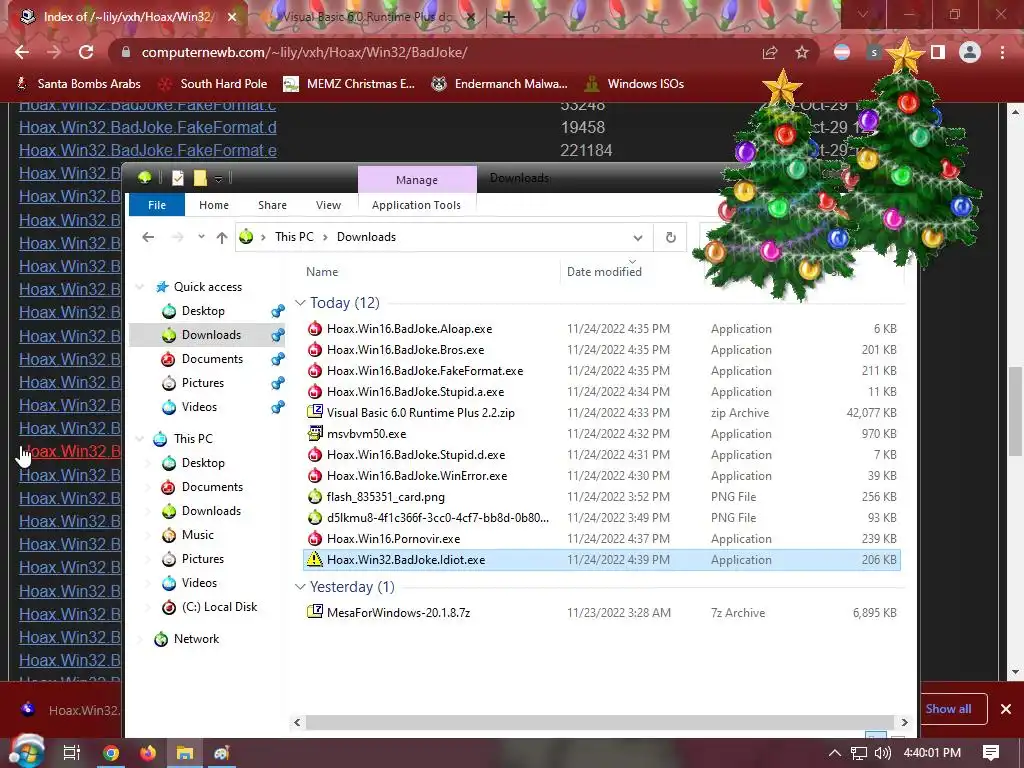Expand Network tree node
The image size is (1024, 768).
pyautogui.click(x=140, y=639)
